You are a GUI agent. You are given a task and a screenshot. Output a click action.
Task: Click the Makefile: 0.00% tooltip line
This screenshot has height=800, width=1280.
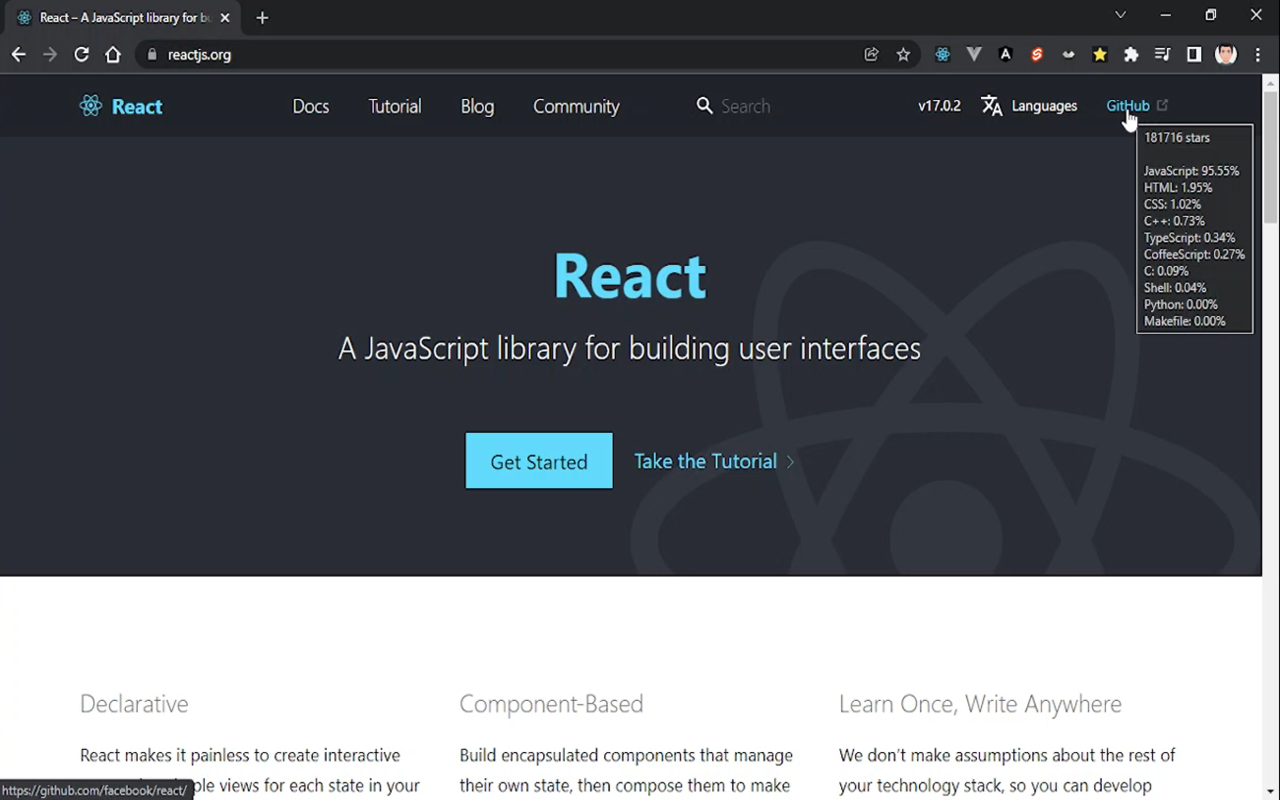tap(1184, 322)
